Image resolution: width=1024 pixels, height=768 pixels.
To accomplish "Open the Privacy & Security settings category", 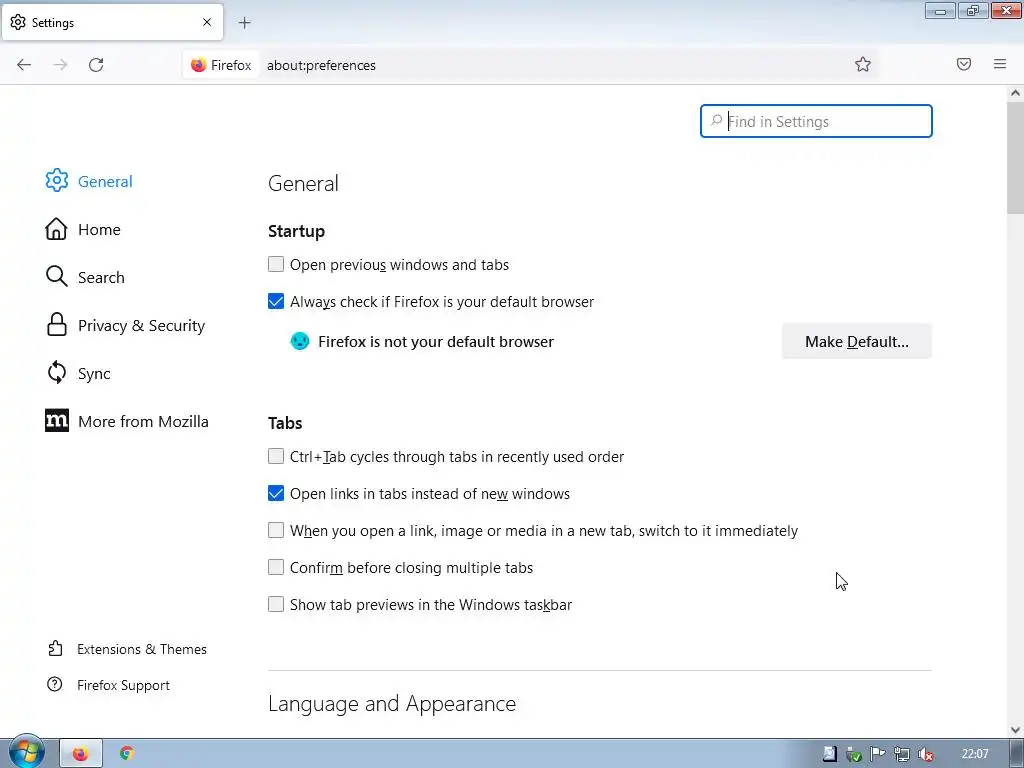I will [x=142, y=325].
